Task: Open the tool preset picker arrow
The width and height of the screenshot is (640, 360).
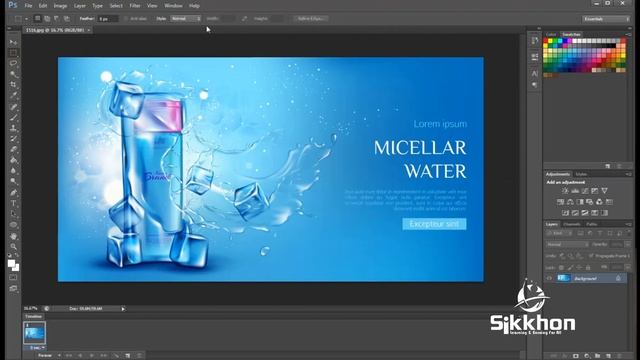Action: [27, 19]
